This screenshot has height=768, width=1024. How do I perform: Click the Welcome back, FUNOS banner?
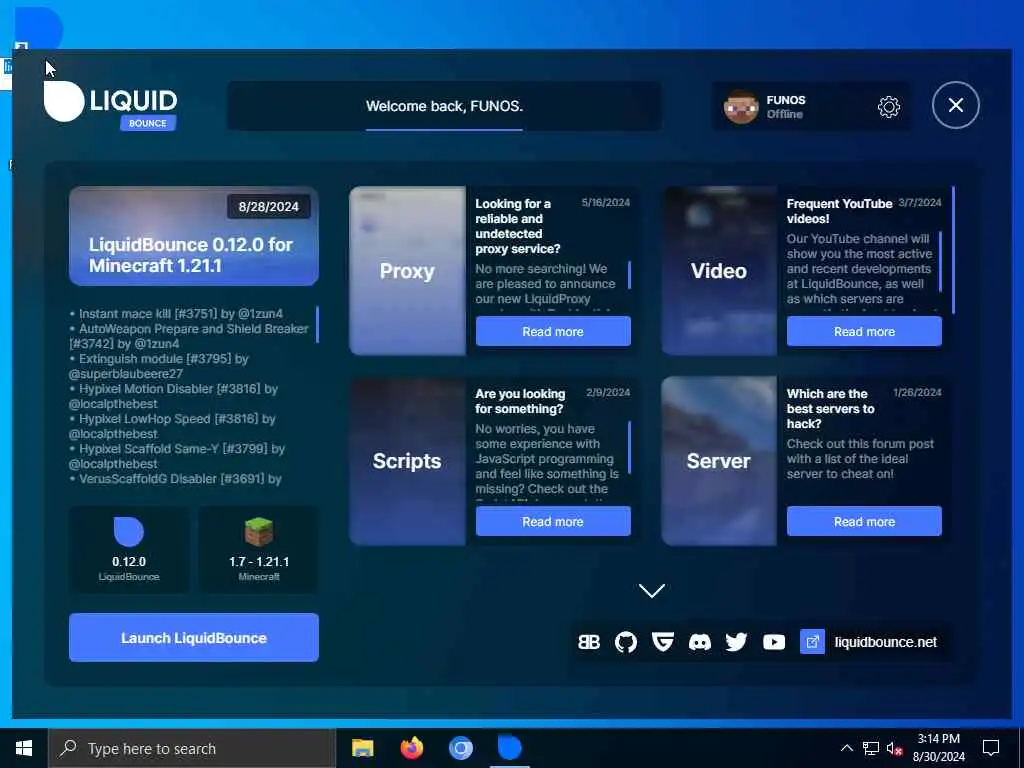pos(444,106)
